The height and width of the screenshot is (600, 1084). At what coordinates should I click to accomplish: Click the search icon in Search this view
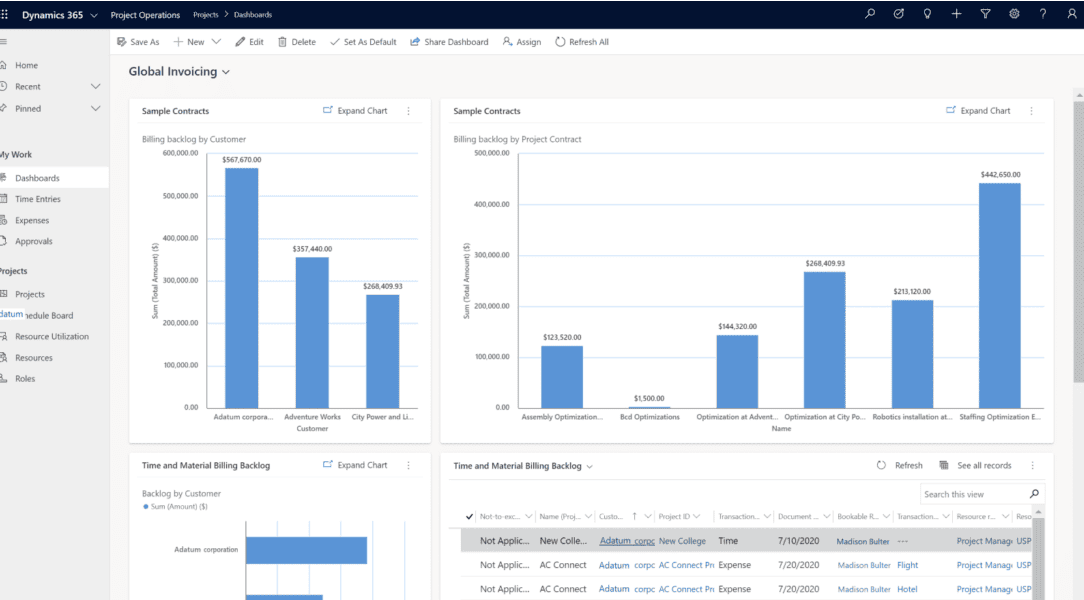1034,494
